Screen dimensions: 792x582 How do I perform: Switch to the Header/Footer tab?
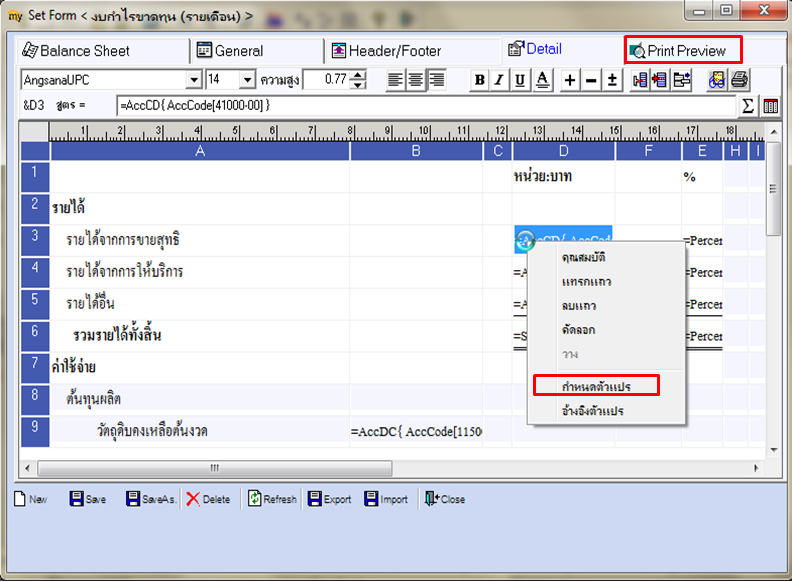tap(386, 51)
